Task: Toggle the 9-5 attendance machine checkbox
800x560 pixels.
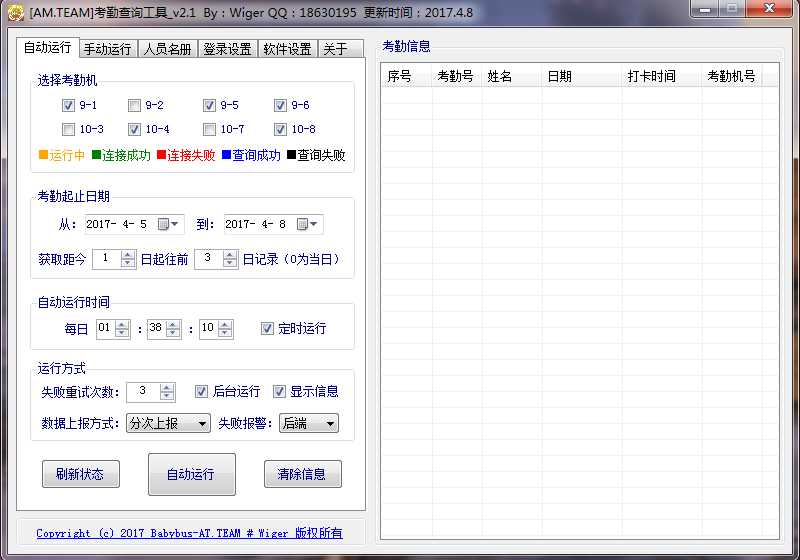Action: click(209, 106)
